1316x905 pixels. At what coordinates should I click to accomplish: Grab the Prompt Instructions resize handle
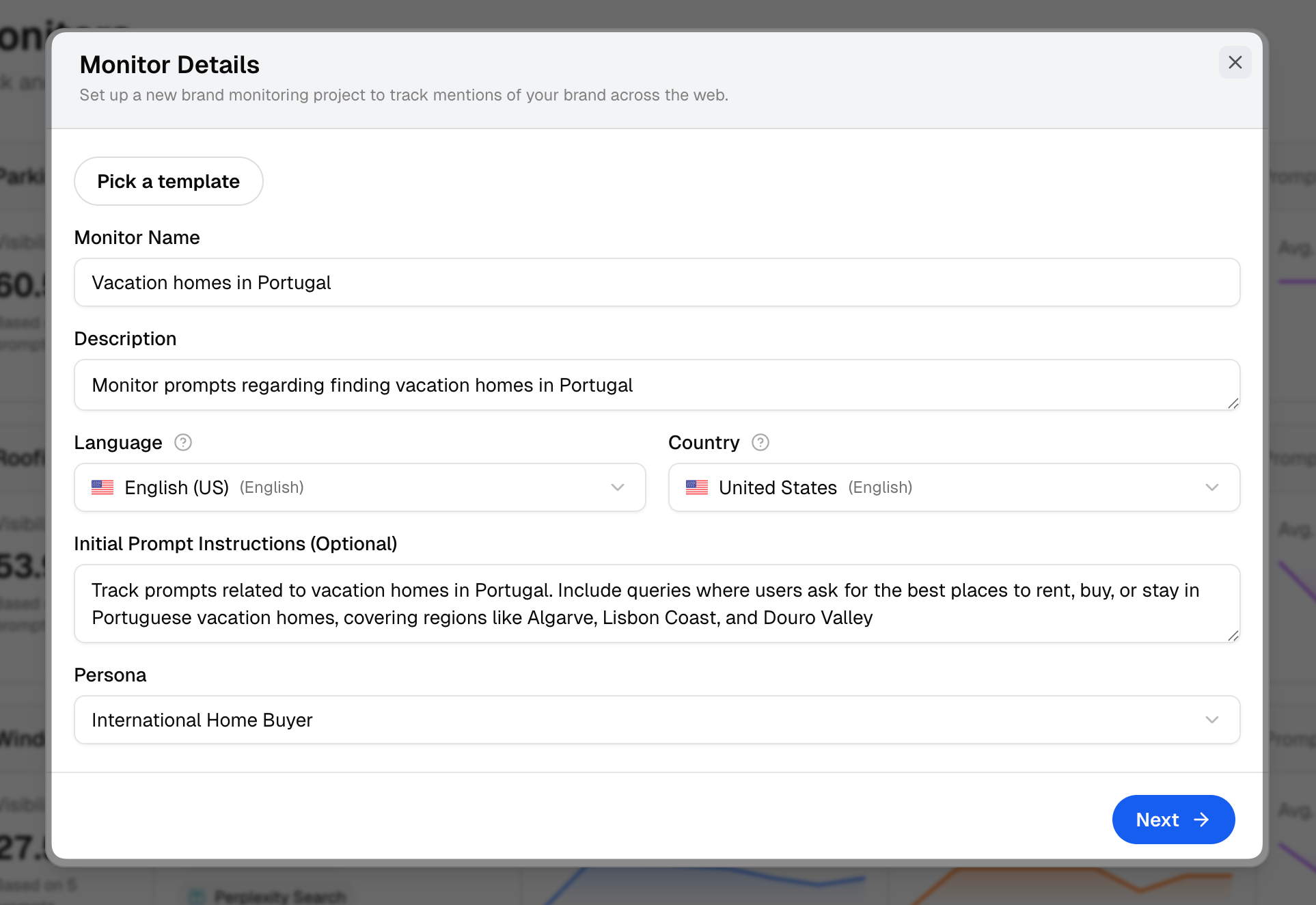(1233, 636)
